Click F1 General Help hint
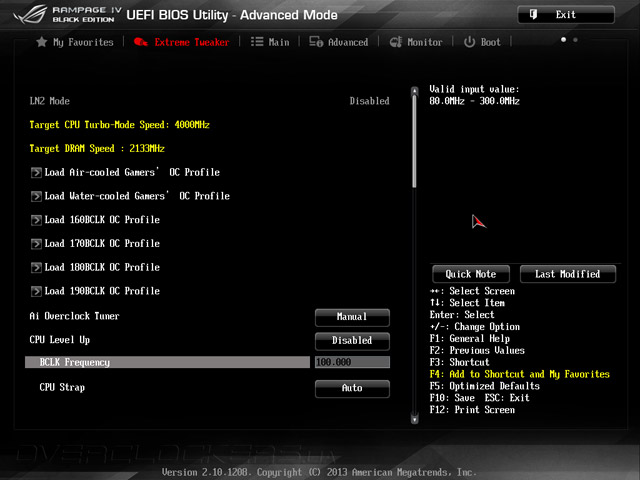This screenshot has height=480, width=640. [469, 339]
